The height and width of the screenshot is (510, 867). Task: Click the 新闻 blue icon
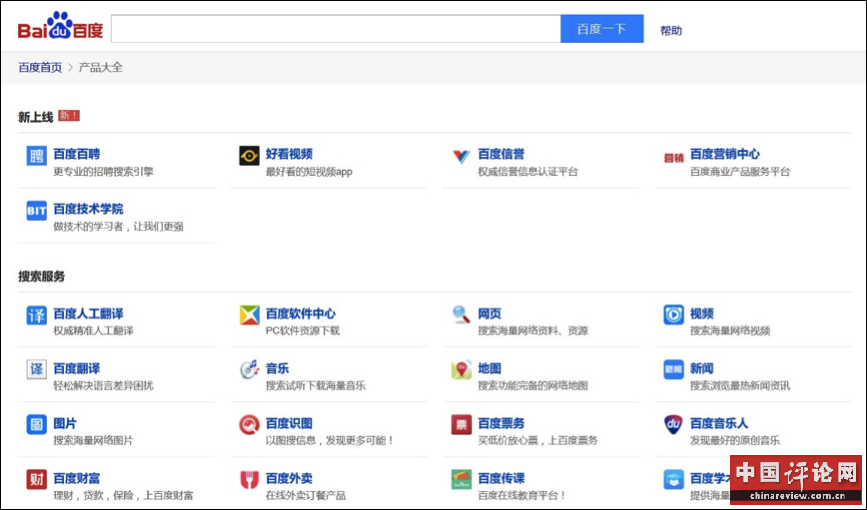click(x=673, y=370)
